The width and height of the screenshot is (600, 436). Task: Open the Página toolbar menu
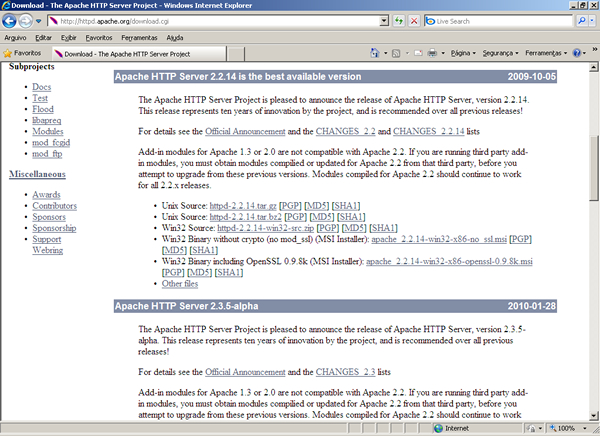[463, 53]
